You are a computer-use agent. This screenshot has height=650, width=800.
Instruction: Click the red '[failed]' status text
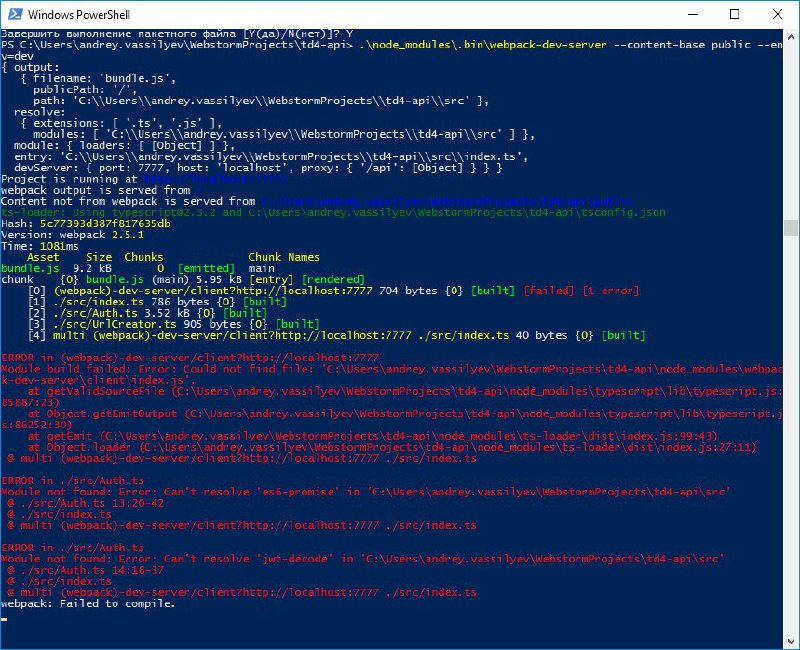coord(548,291)
